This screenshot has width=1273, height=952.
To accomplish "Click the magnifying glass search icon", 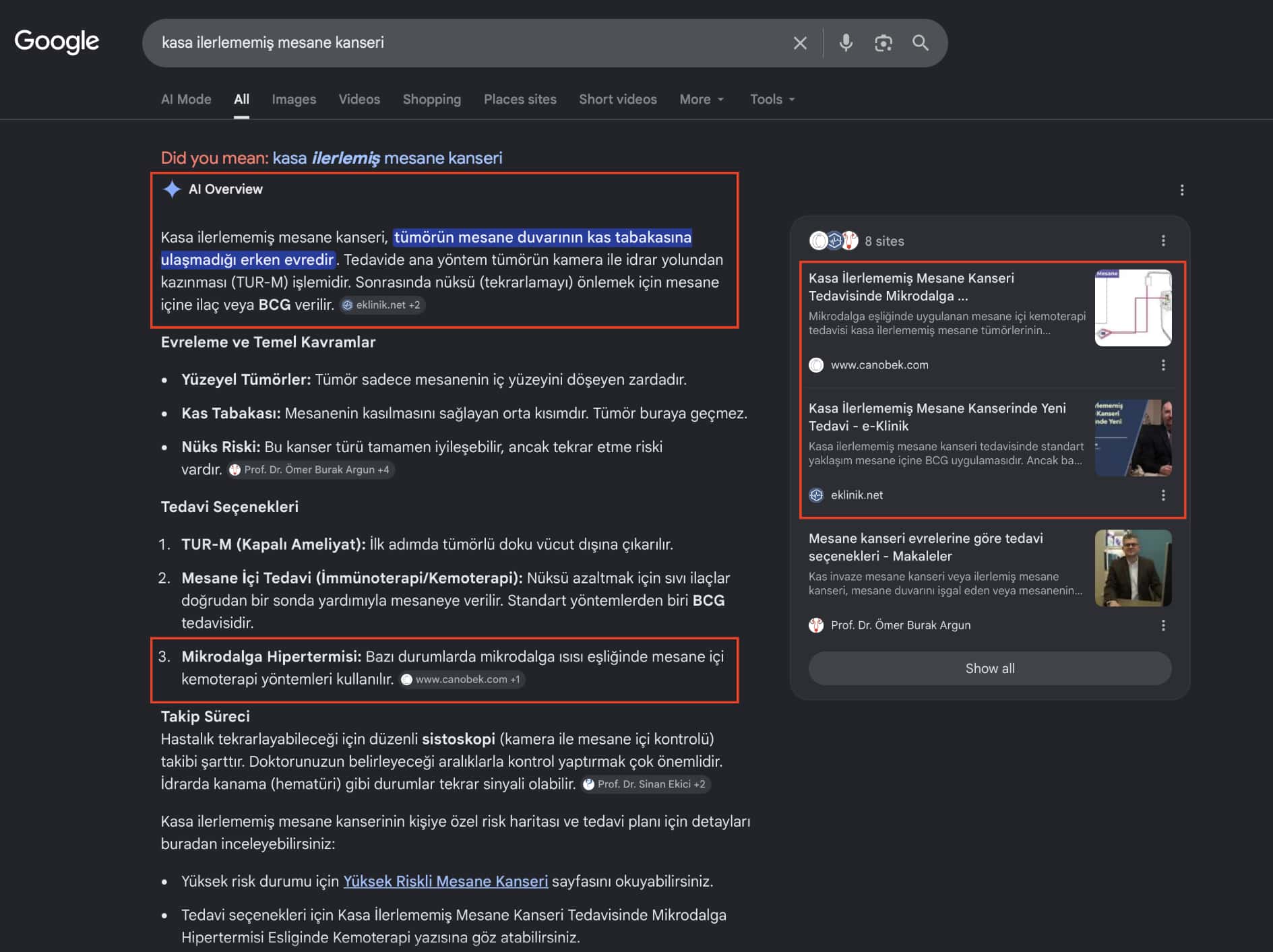I will pos(921,43).
